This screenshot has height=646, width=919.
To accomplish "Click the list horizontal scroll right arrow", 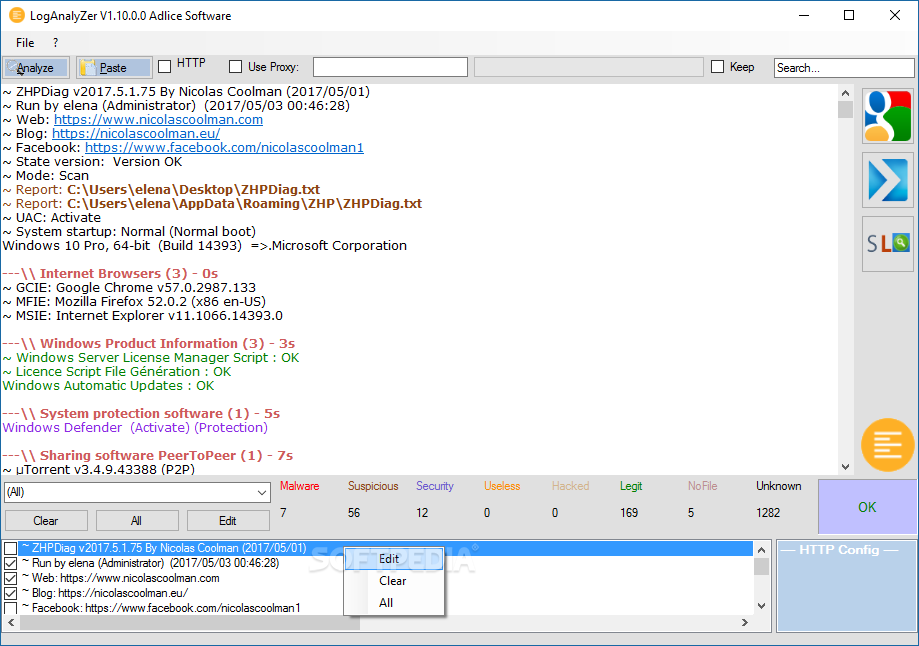I will [x=745, y=623].
